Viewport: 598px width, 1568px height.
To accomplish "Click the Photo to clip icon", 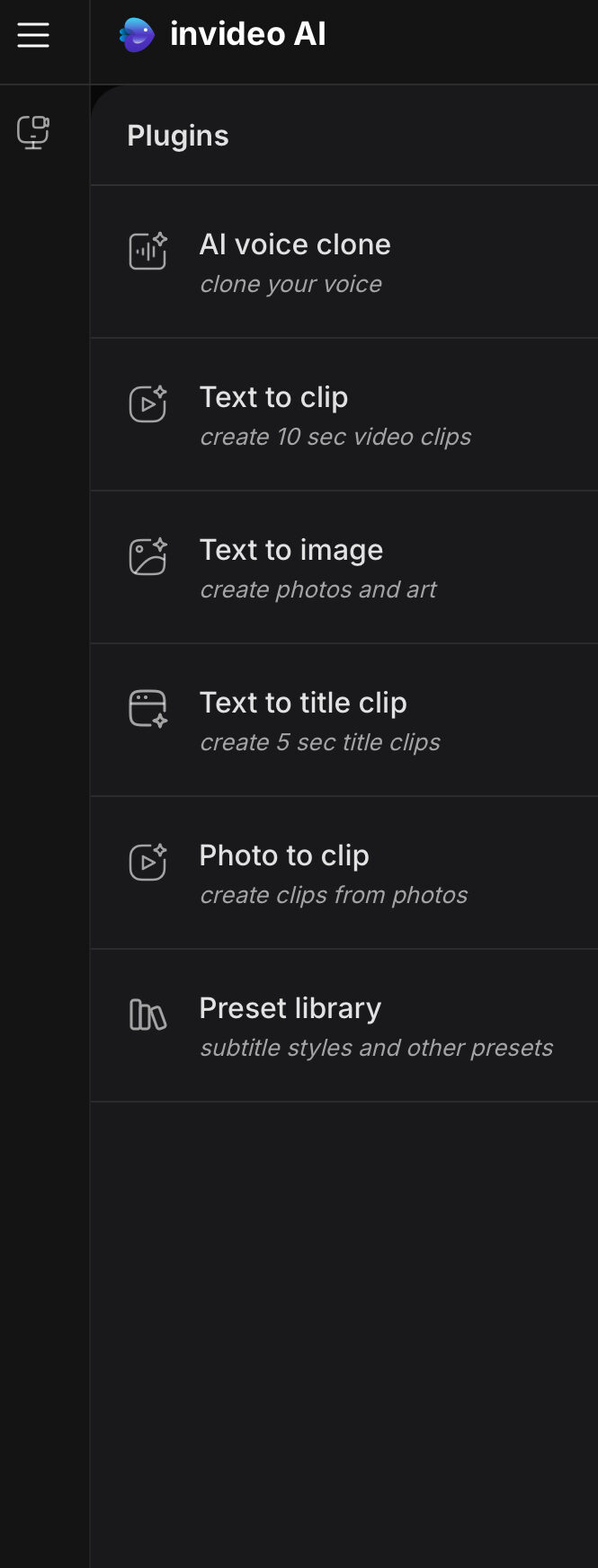I will click(x=148, y=862).
